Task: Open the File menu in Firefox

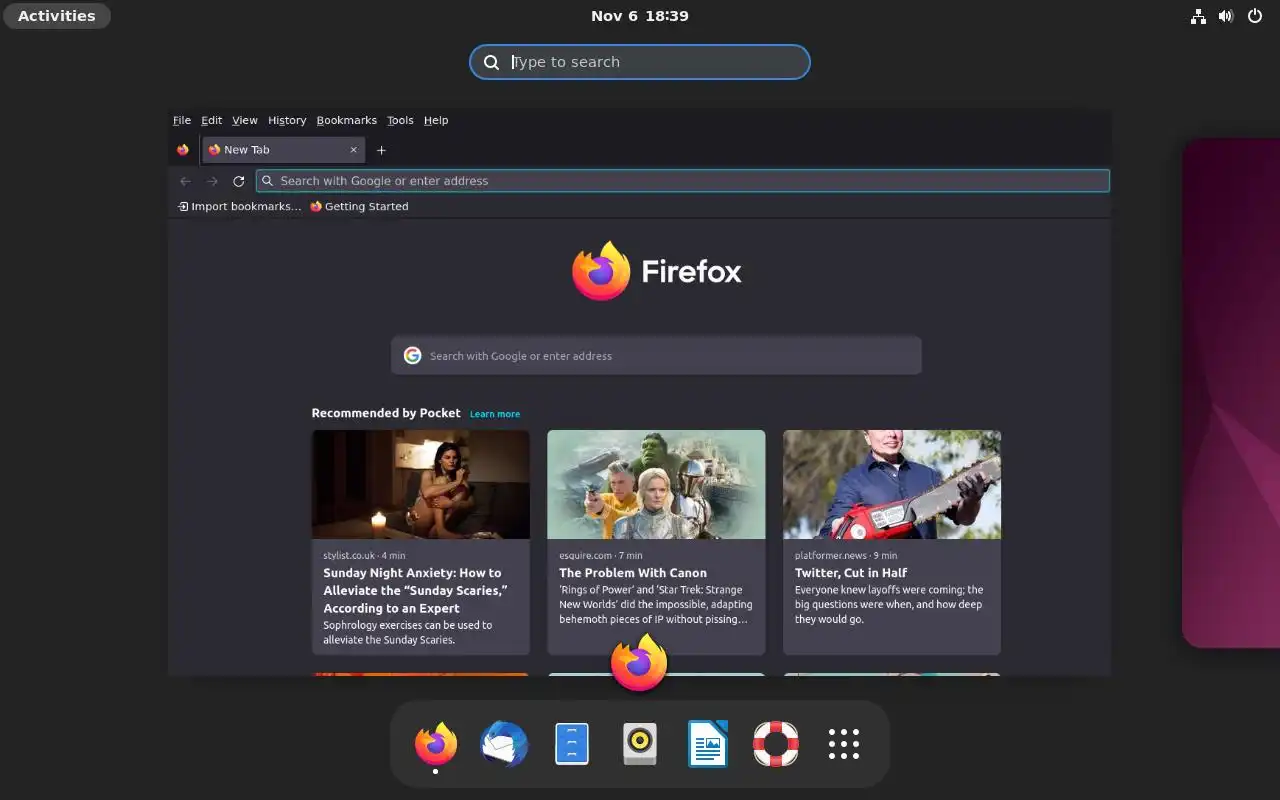Action: tap(182, 120)
